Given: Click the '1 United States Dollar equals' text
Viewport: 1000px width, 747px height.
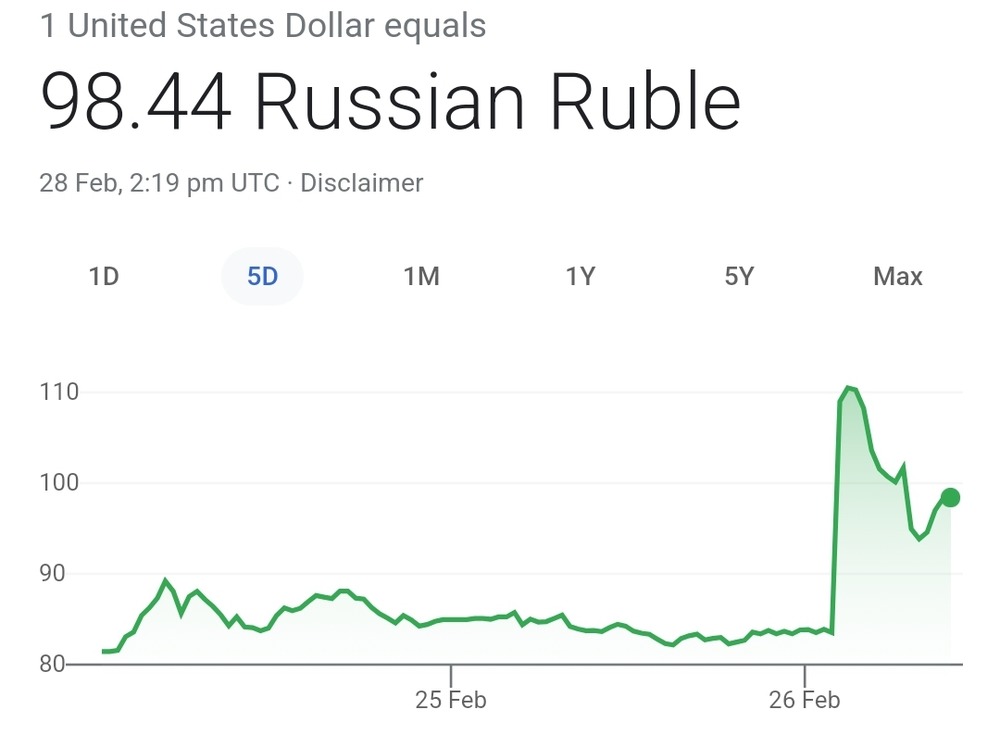Looking at the screenshot, I should (263, 26).
